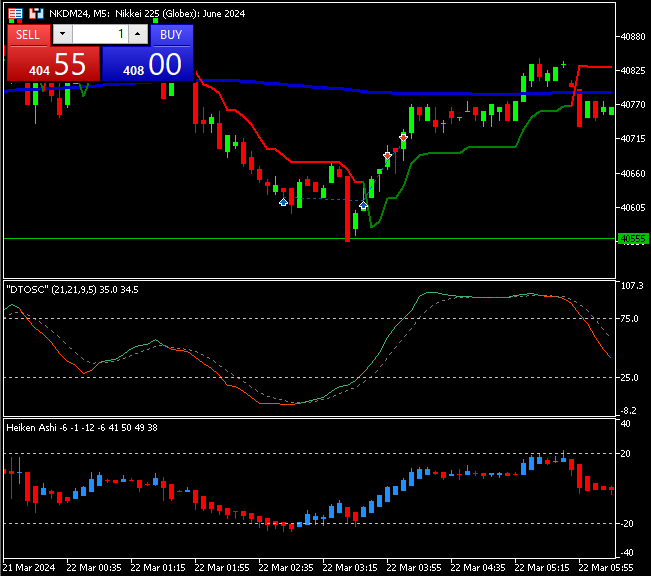Click the 40660 price scale label
Image resolution: width=651 pixels, height=576 pixels.
pyautogui.click(x=633, y=173)
